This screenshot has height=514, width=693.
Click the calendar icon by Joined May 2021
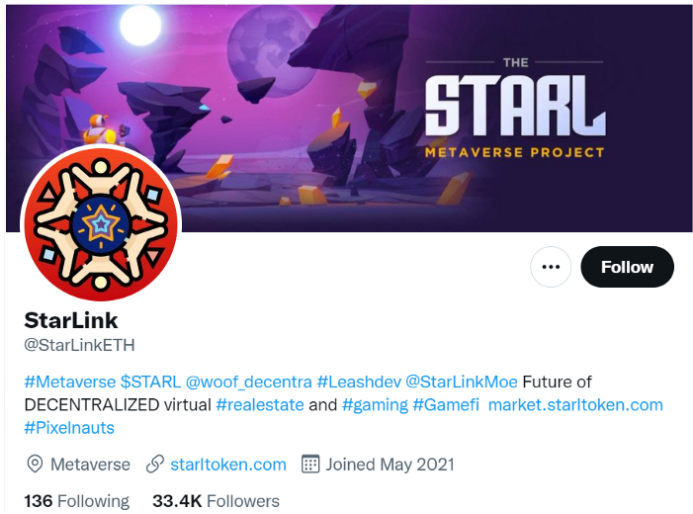pos(310,465)
